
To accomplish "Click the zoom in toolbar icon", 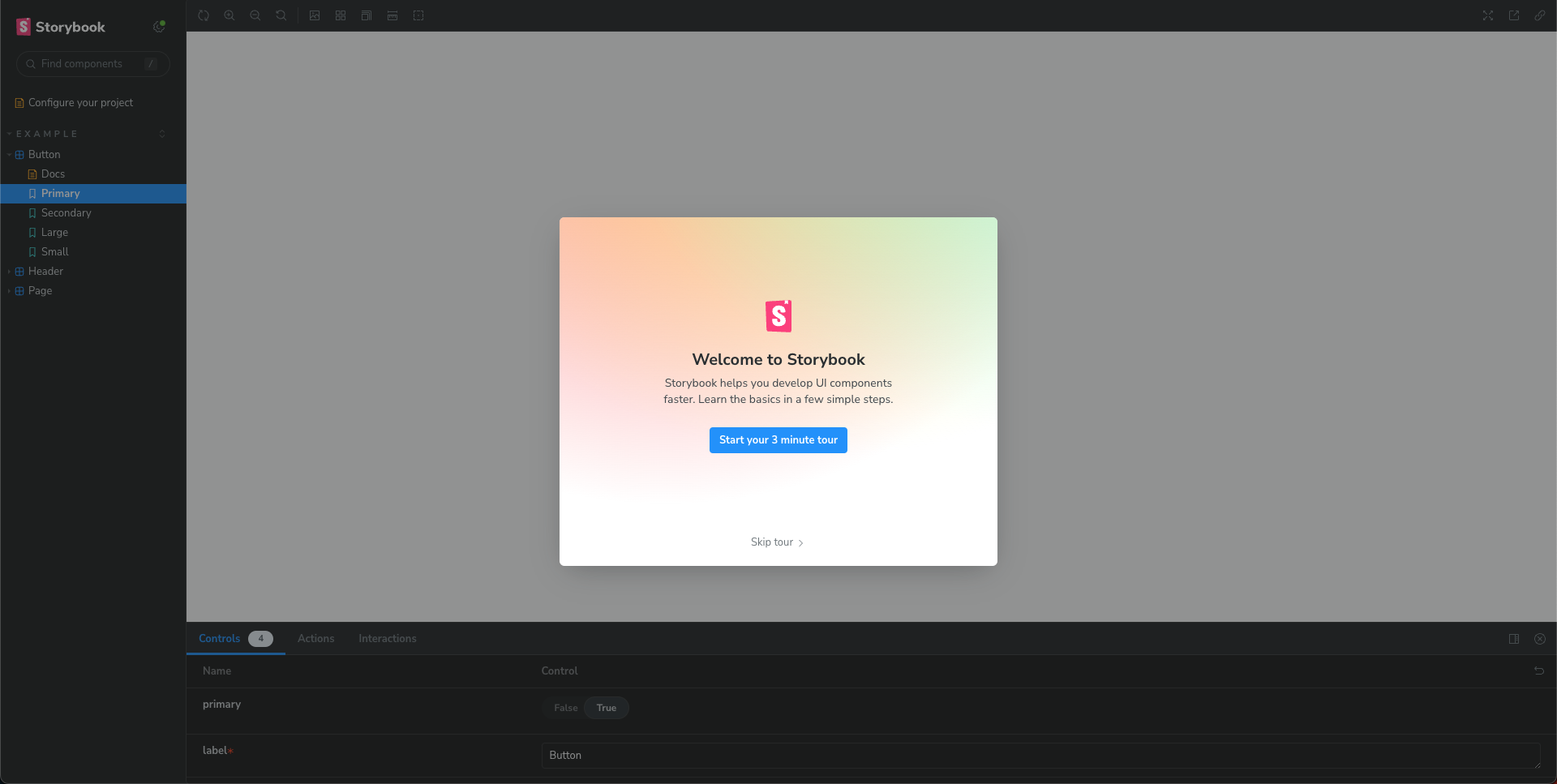I will click(x=229, y=15).
